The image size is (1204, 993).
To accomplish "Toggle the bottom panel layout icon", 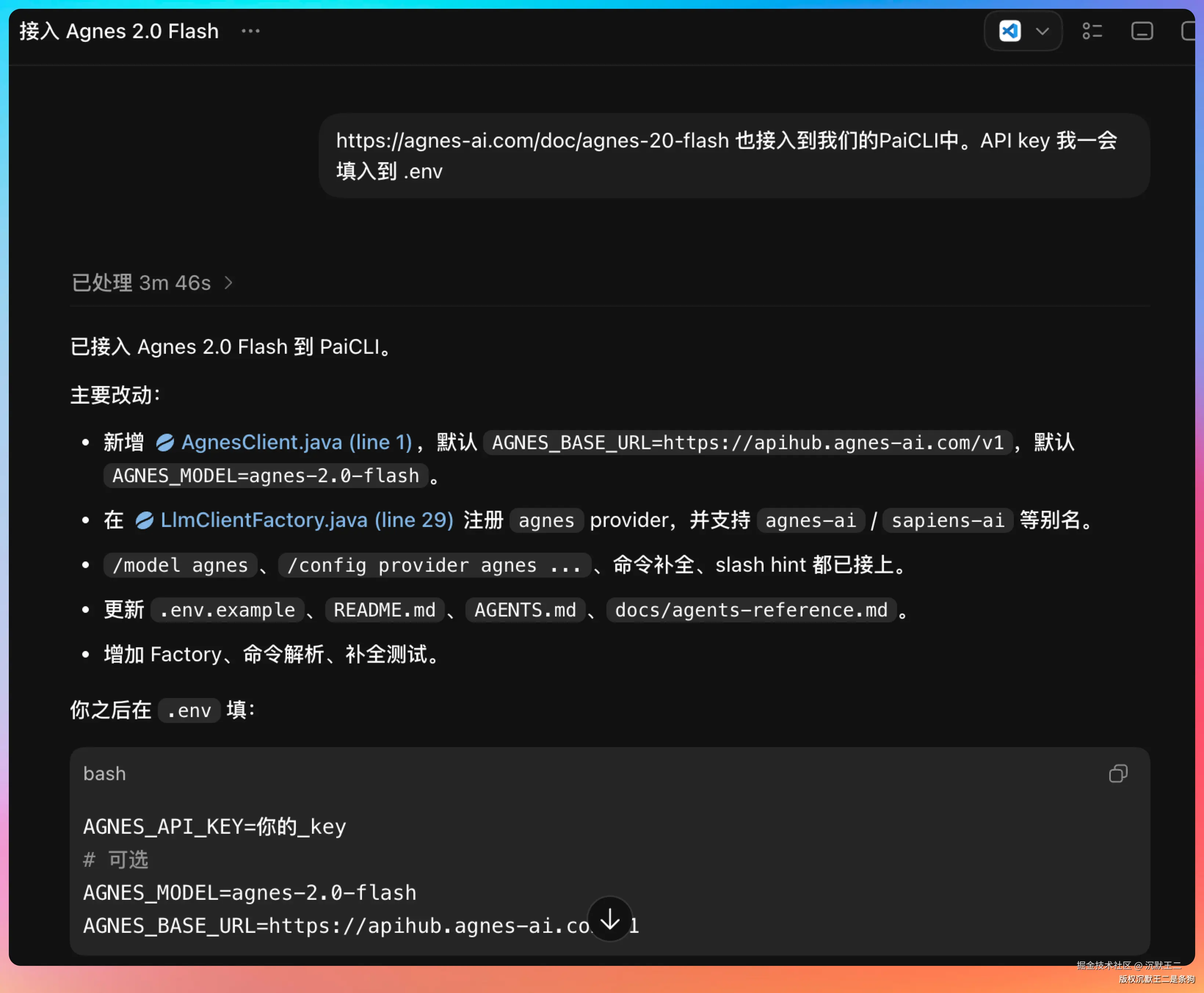I will pos(1142,31).
